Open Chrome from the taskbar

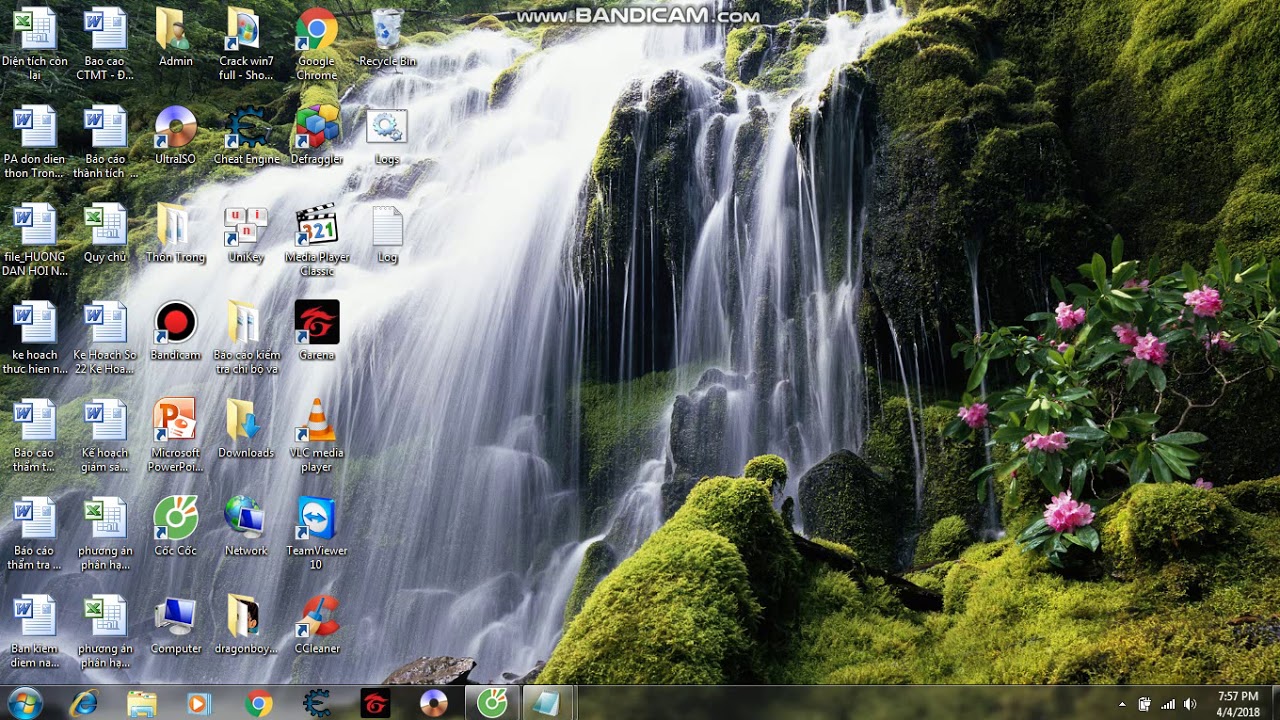pyautogui.click(x=259, y=704)
